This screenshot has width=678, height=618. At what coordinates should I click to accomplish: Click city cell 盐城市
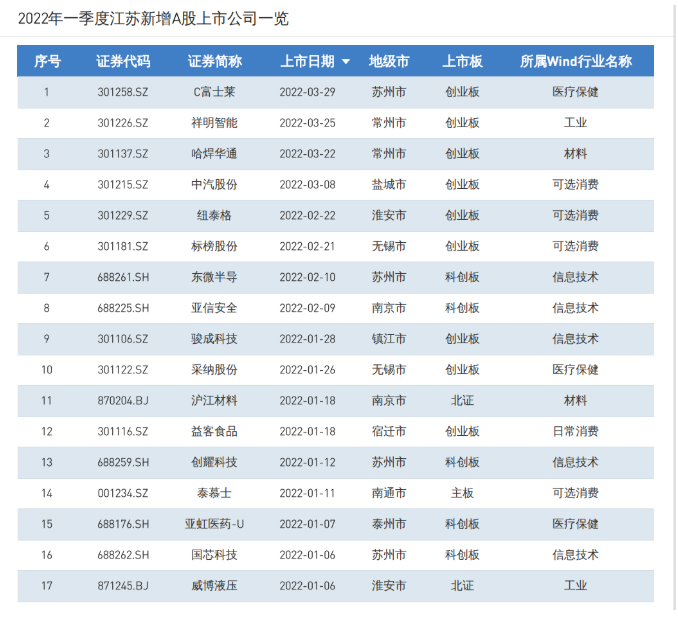389,185
